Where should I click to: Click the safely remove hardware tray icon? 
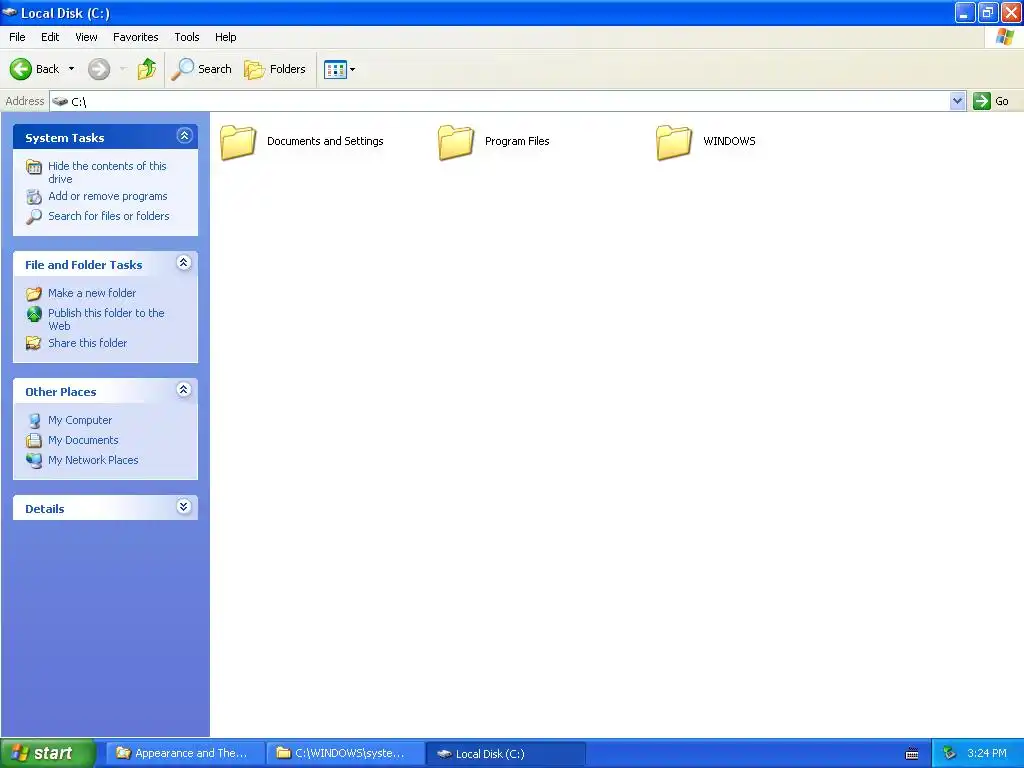[x=950, y=754]
